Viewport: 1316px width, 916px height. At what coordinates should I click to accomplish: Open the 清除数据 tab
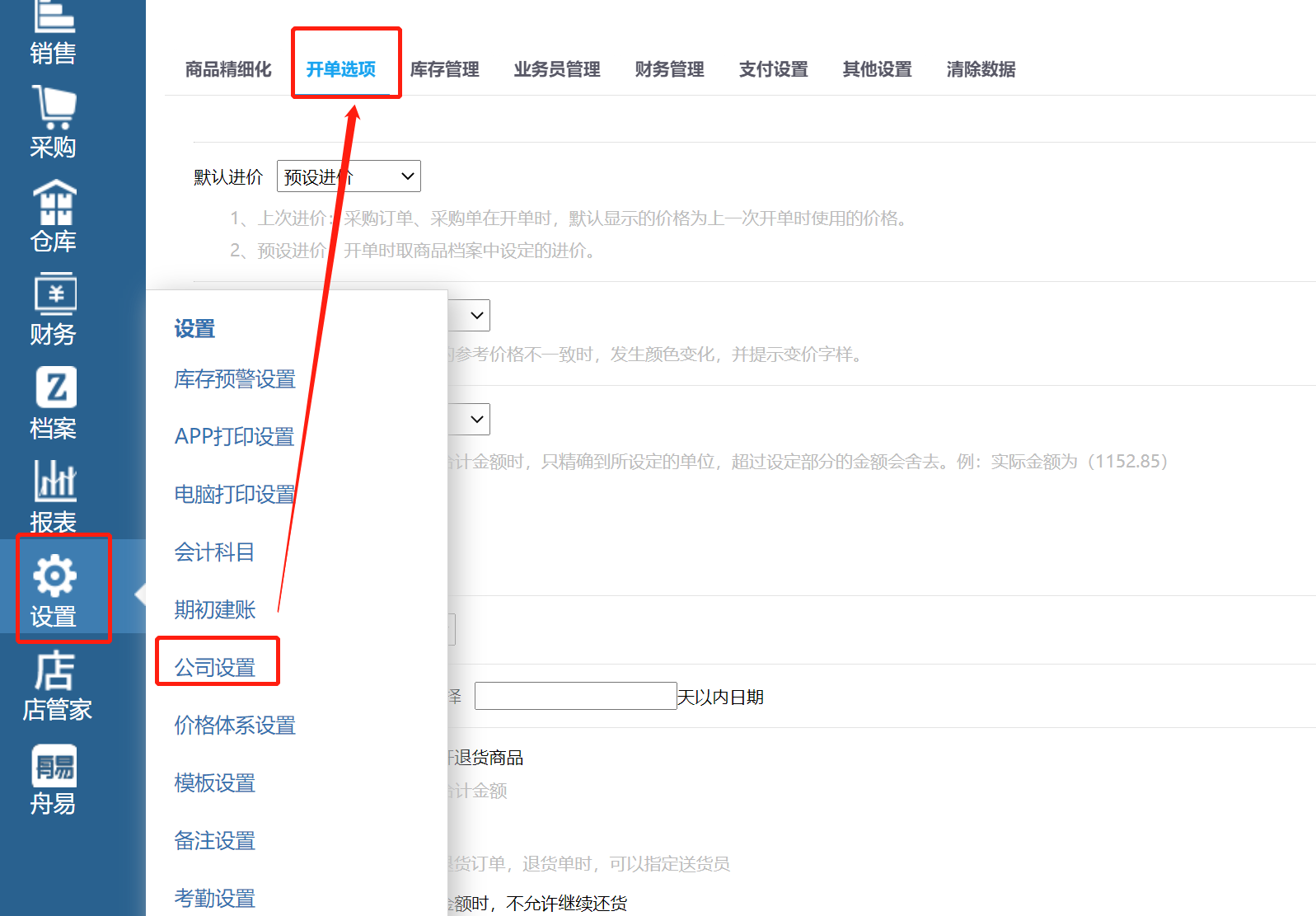coord(981,69)
